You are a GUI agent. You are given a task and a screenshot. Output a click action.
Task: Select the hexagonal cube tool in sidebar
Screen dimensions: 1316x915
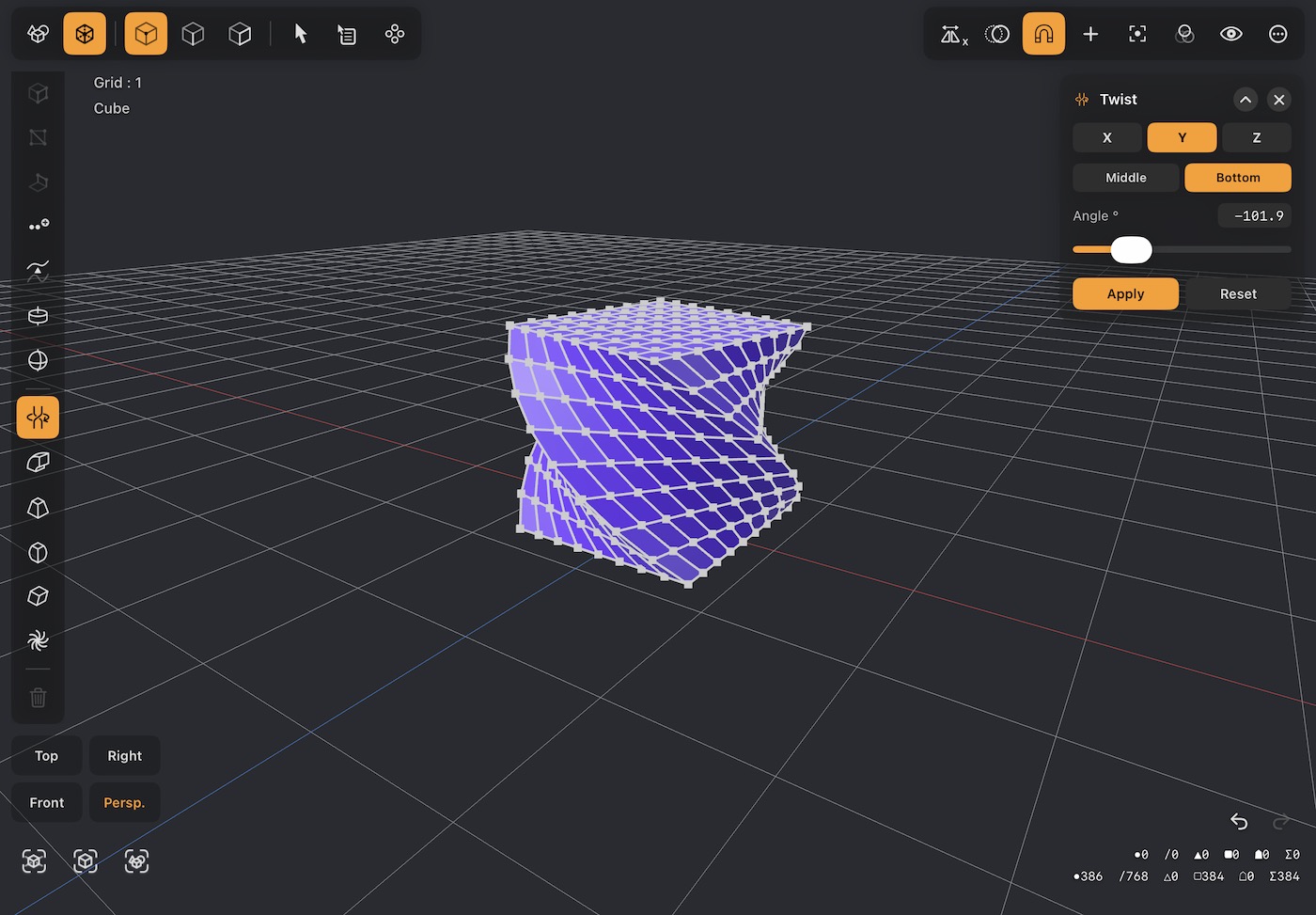pyautogui.click(x=38, y=552)
